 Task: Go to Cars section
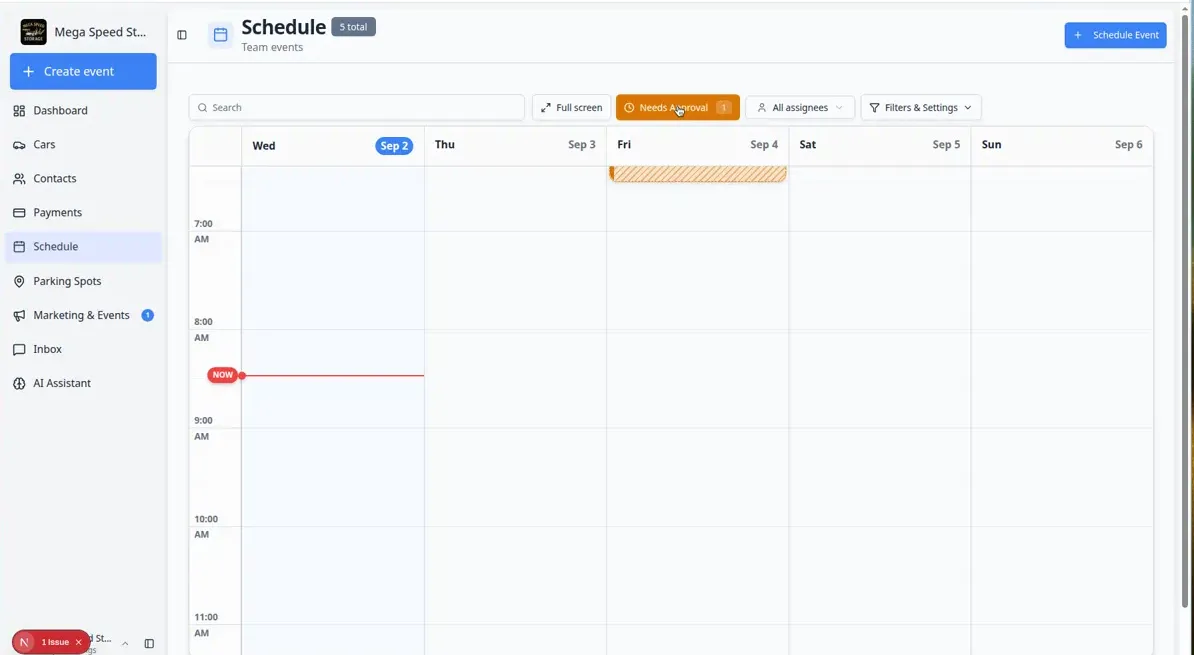tap(83, 145)
